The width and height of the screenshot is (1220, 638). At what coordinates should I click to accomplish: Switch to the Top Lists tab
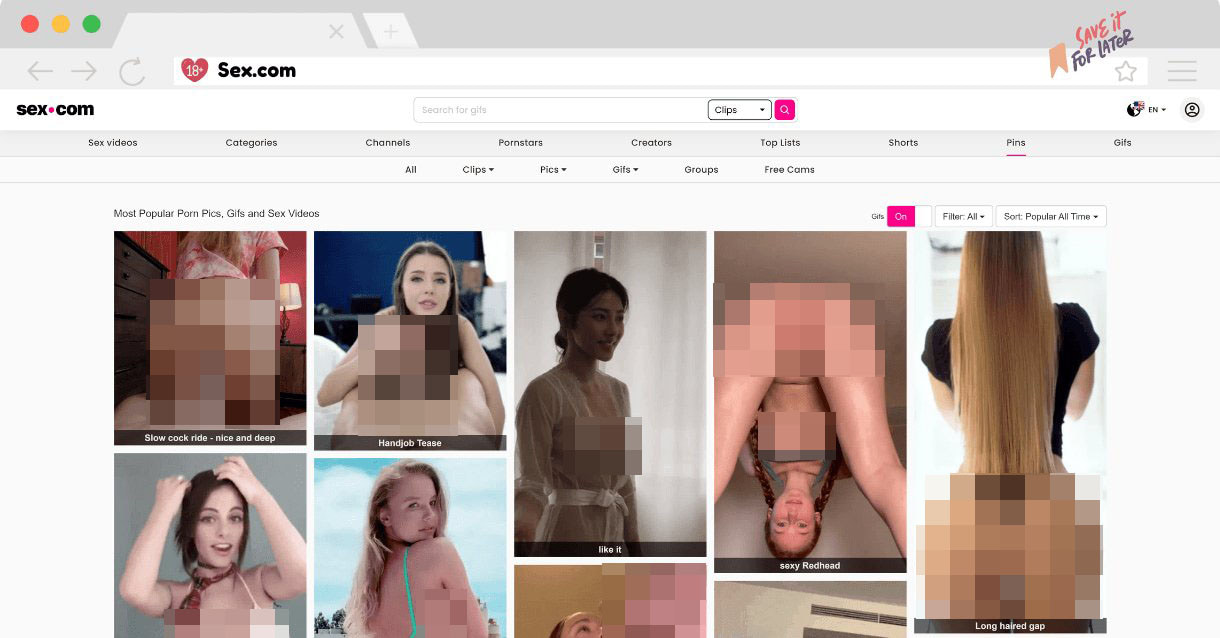pos(780,143)
